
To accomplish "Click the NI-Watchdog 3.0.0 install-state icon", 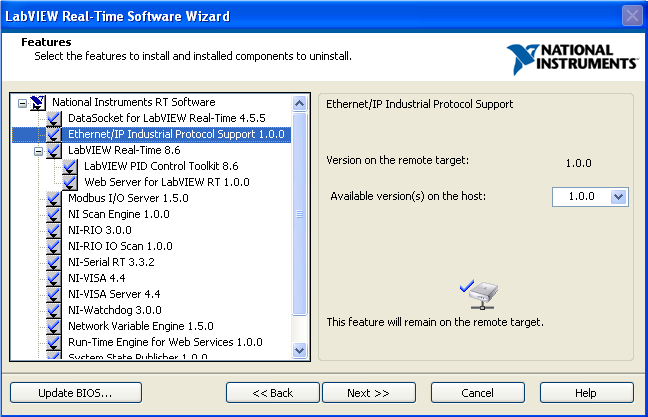I will point(54,310).
